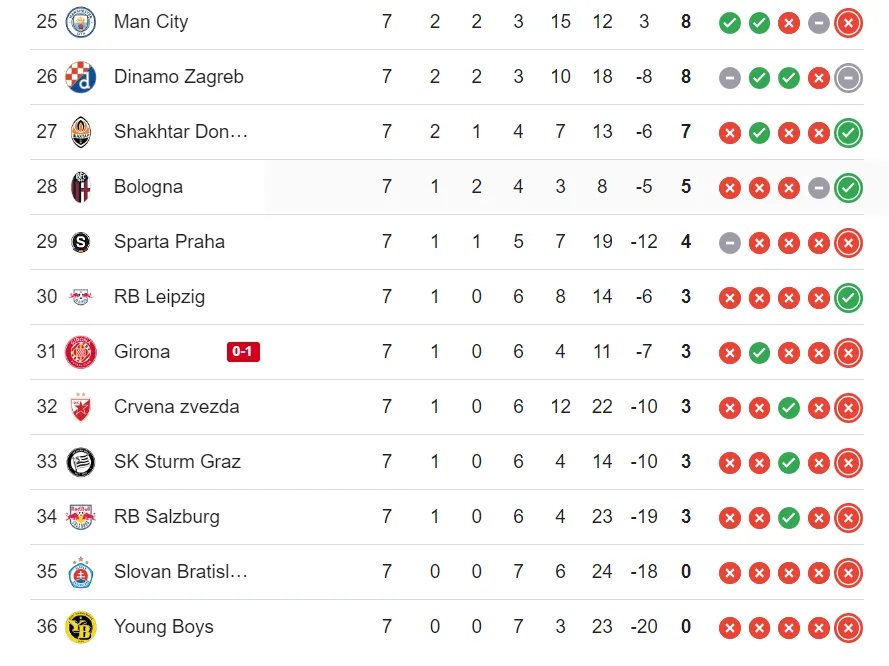The width and height of the screenshot is (889, 666).
Task: Click Sparta Praha's first draw form icon
Action: (x=730, y=243)
